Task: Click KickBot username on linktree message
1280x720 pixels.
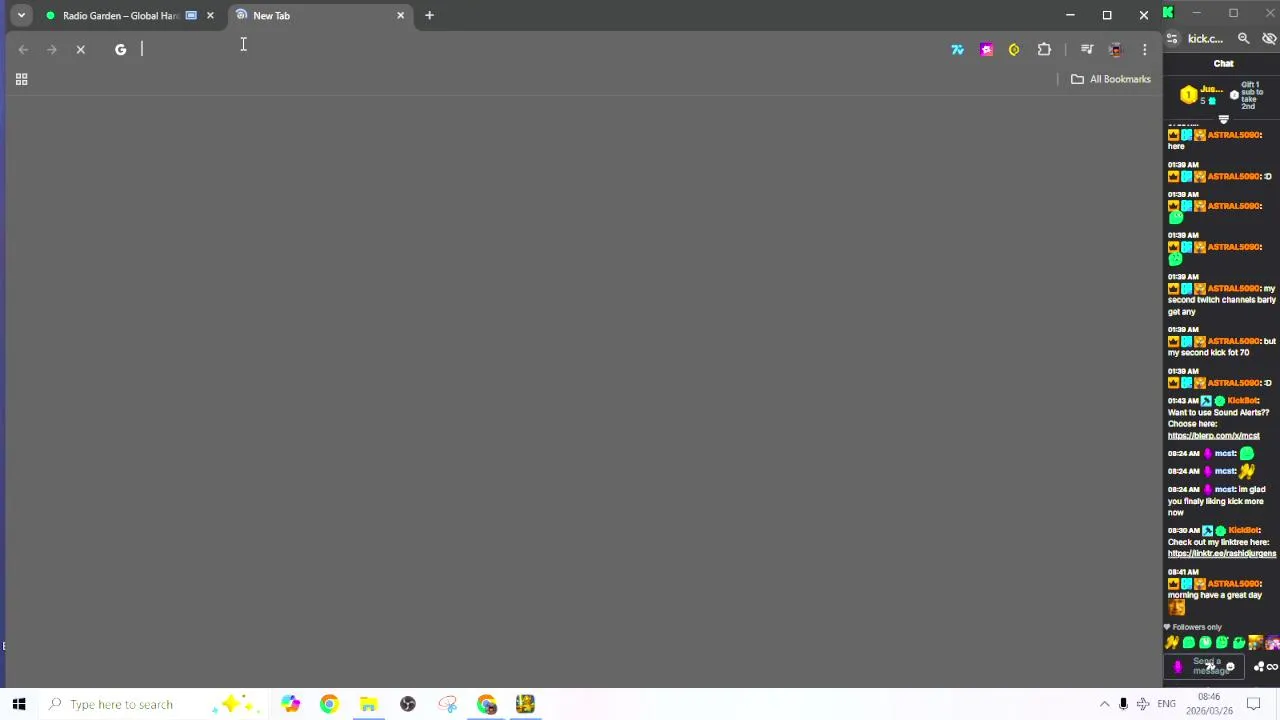Action: (x=1244, y=530)
